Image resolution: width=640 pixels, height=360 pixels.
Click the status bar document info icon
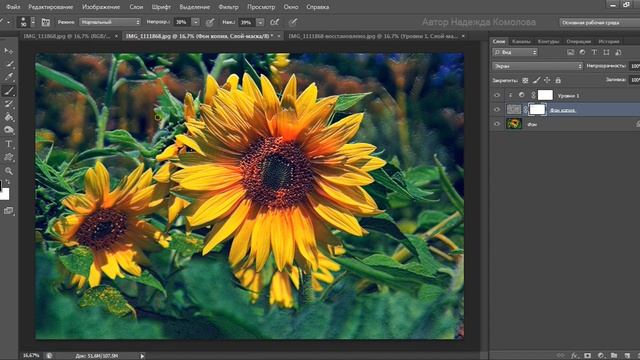[49, 356]
